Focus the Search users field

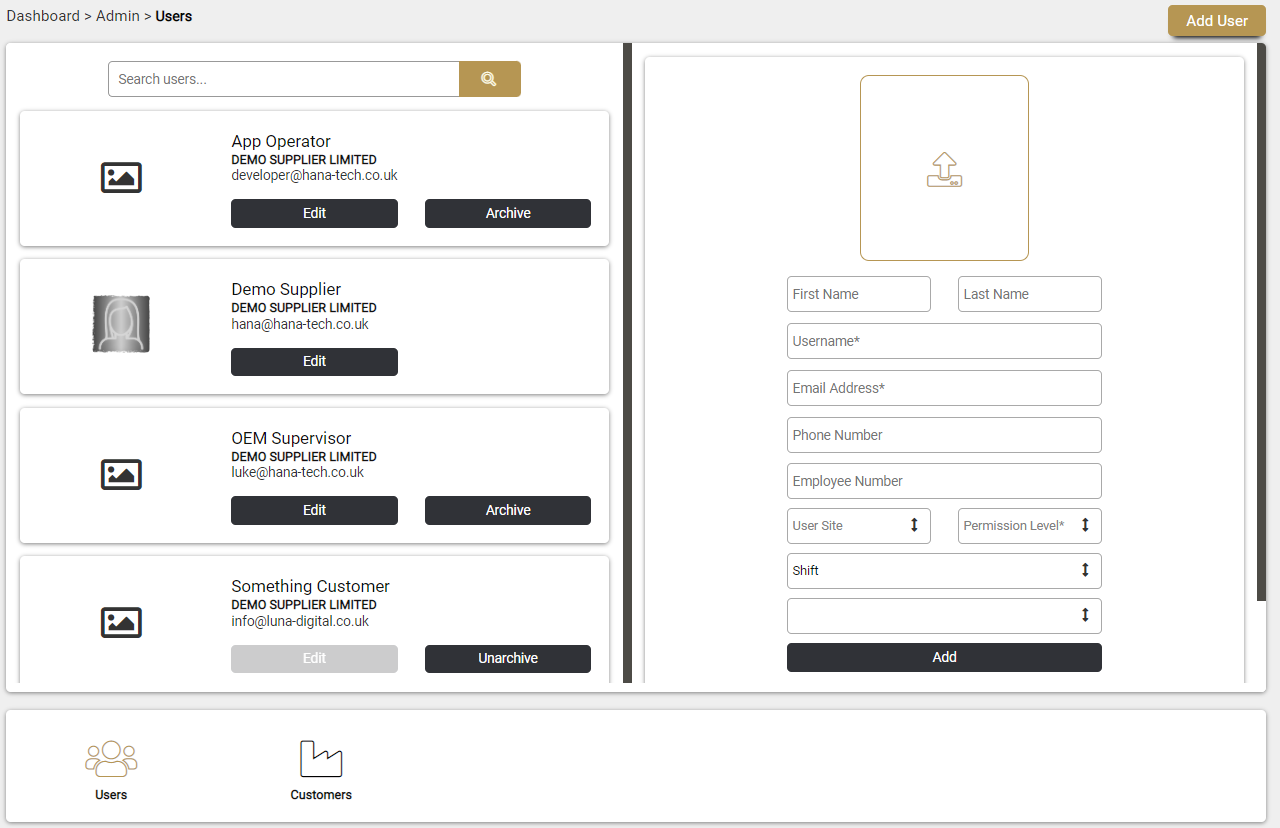(x=284, y=79)
